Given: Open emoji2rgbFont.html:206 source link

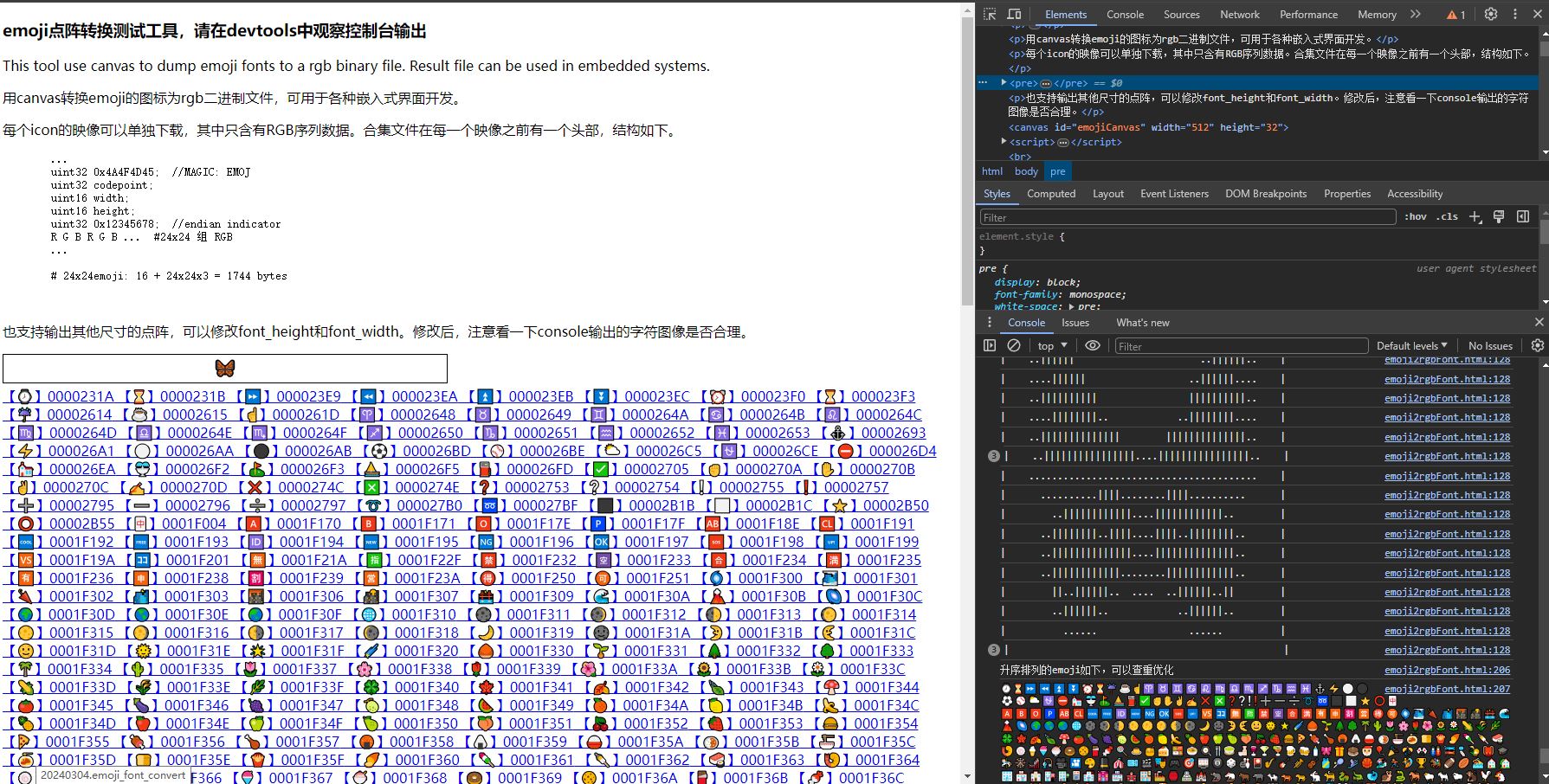Looking at the screenshot, I should 1447,670.
